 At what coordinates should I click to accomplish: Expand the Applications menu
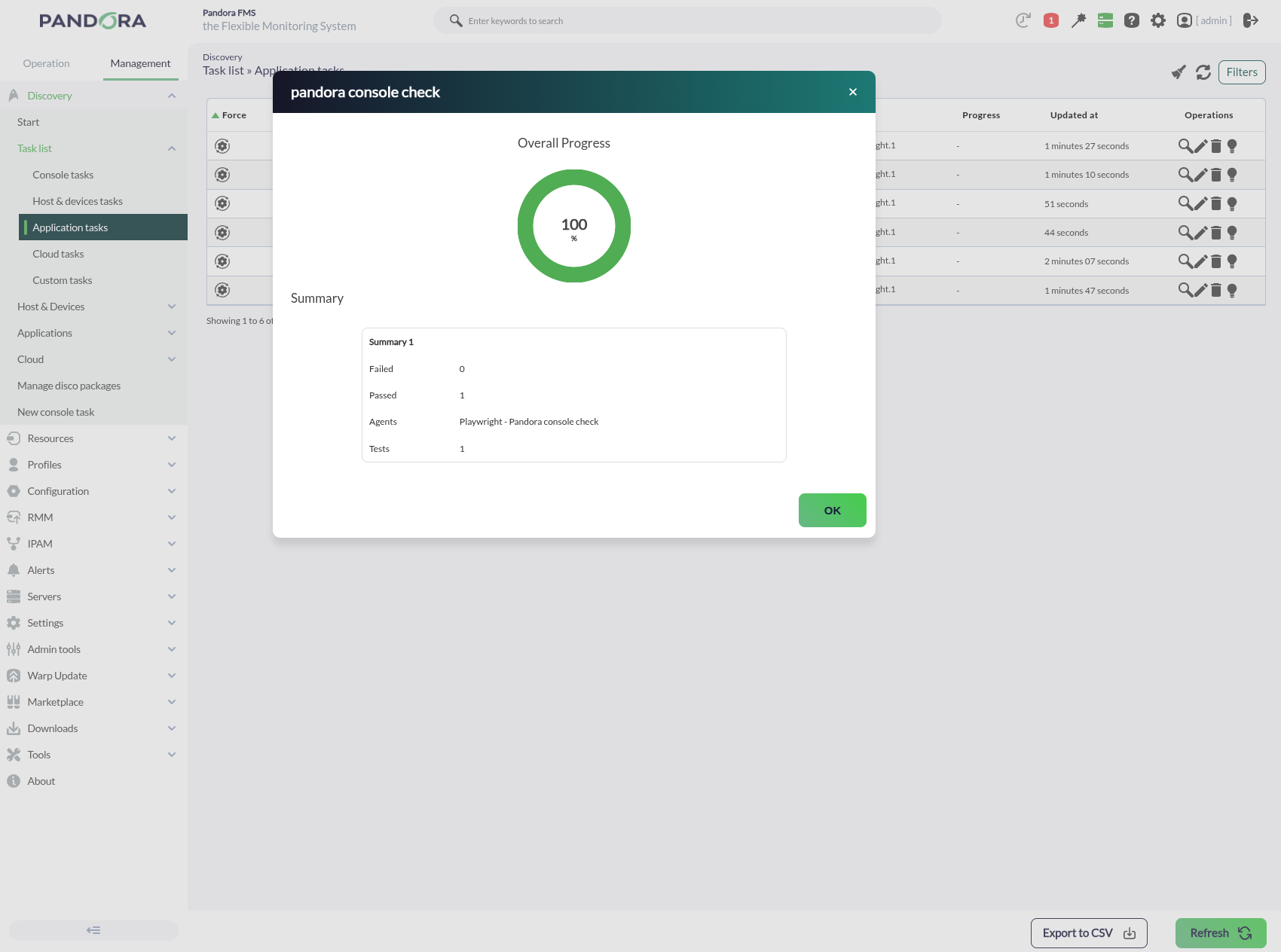coord(172,333)
